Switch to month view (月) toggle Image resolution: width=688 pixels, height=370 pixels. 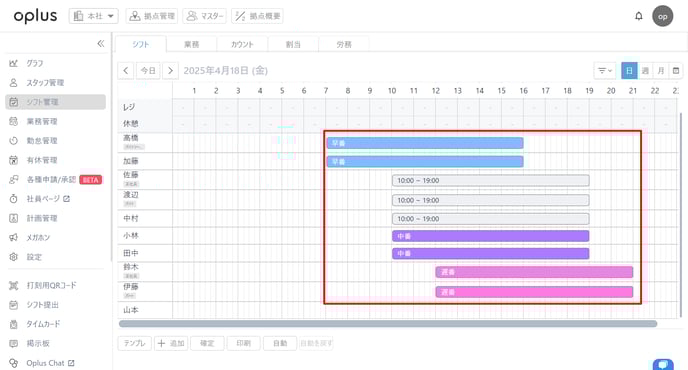[661, 71]
